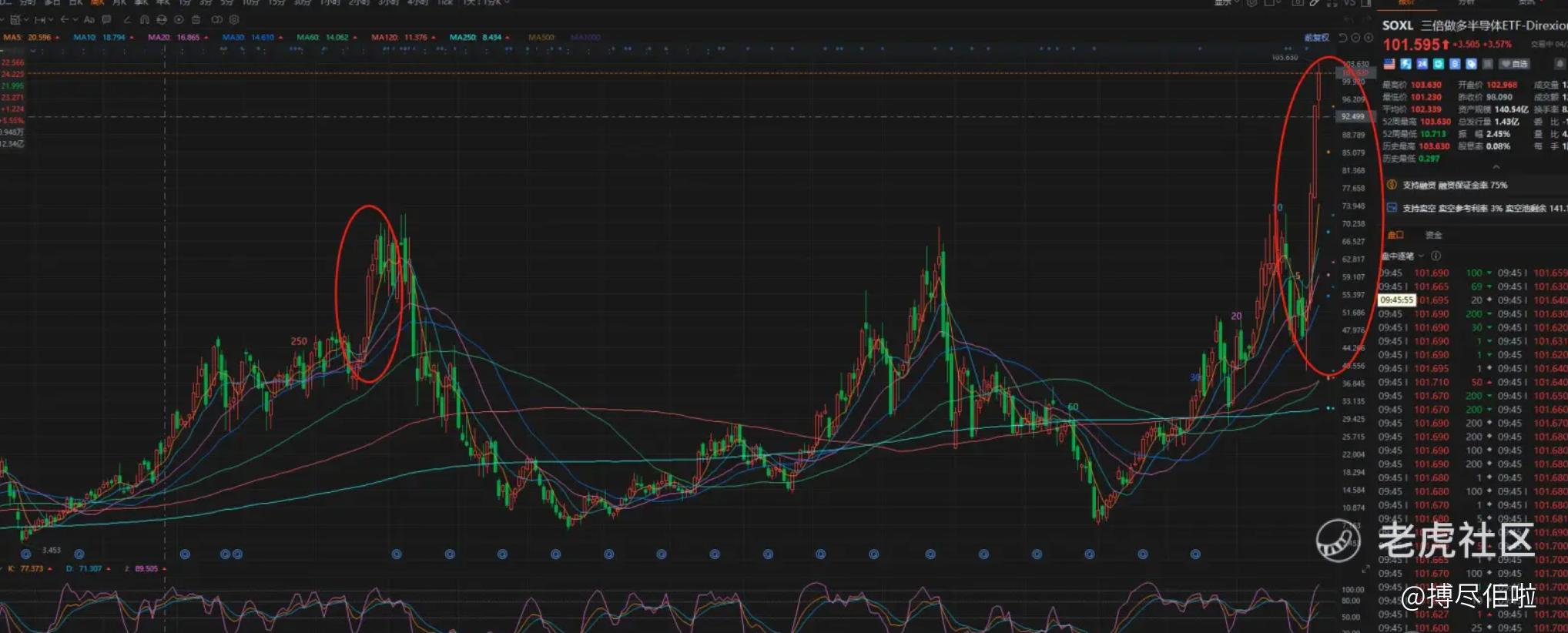Click the 股息率 value 0.08%

pyautogui.click(x=1498, y=146)
